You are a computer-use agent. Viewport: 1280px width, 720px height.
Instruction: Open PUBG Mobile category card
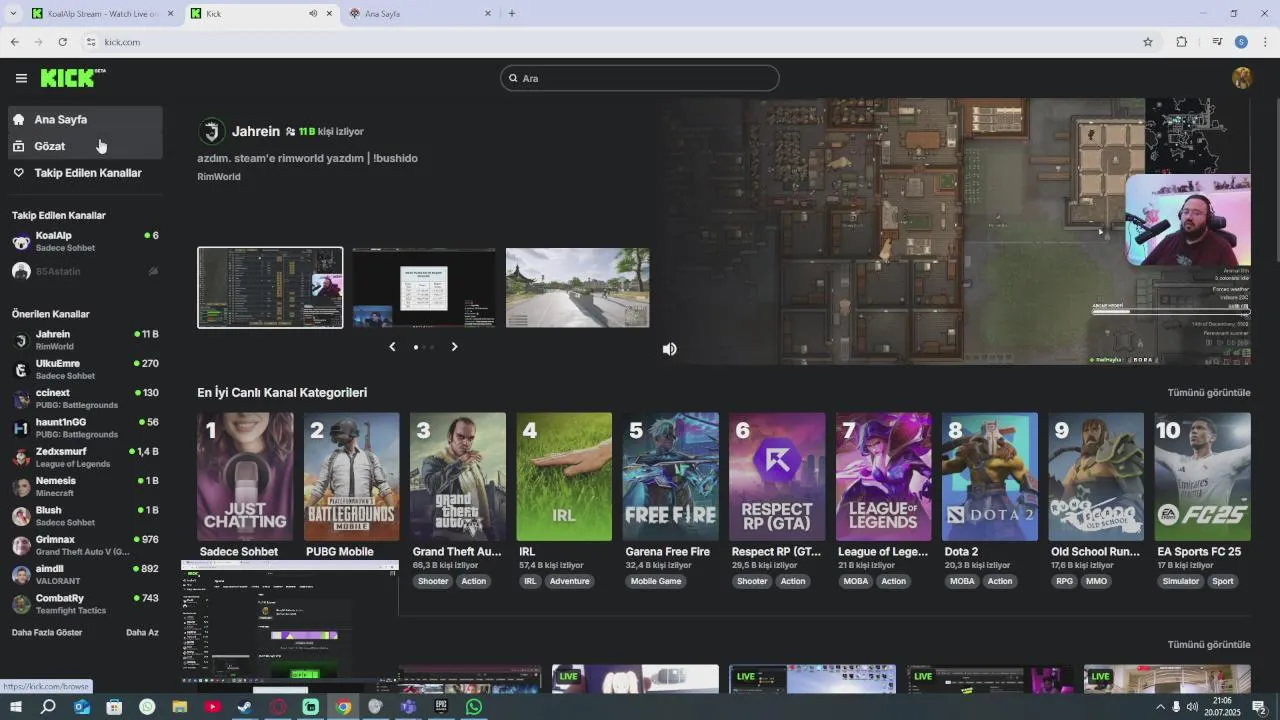351,477
